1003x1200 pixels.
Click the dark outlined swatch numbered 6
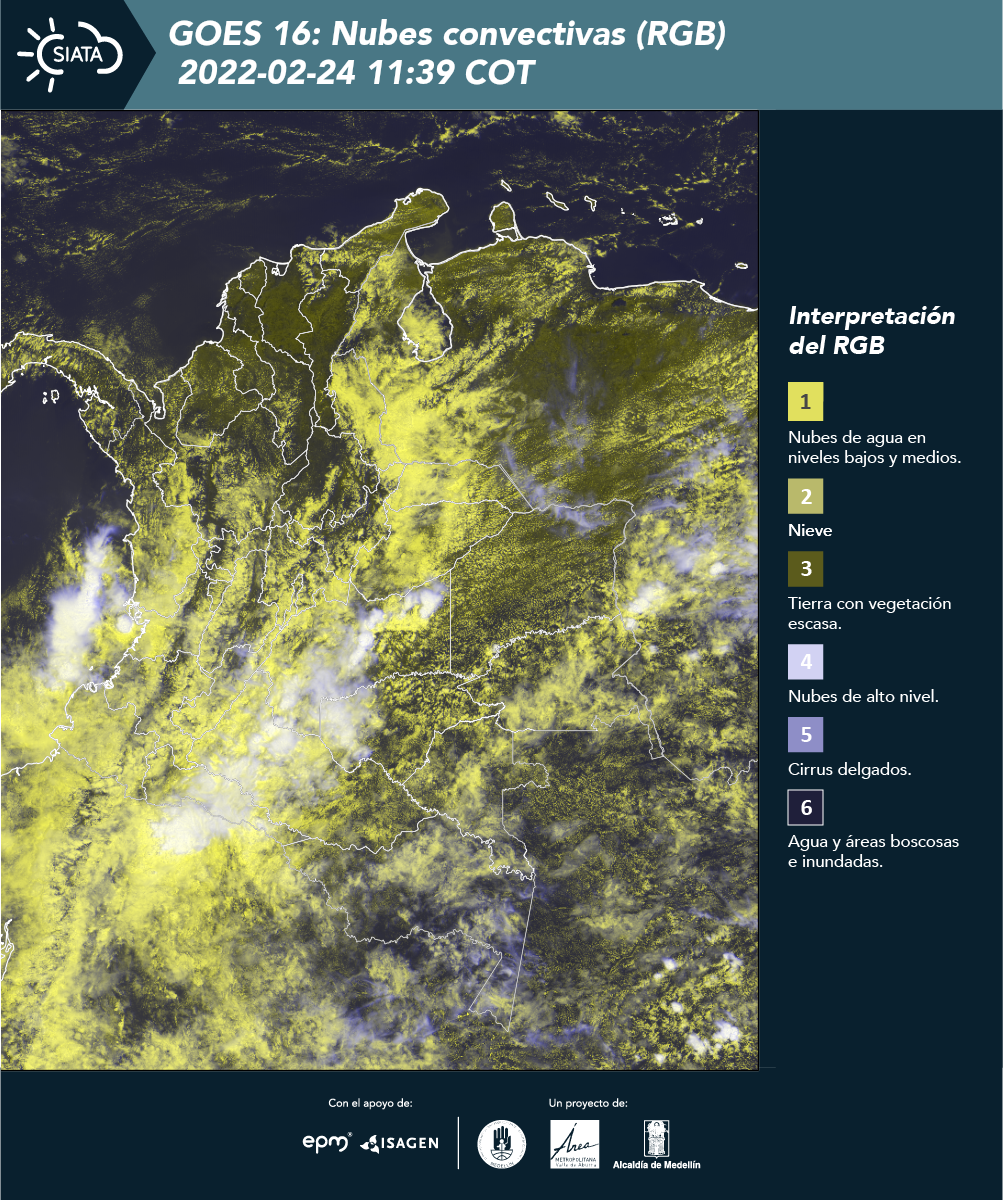click(805, 807)
